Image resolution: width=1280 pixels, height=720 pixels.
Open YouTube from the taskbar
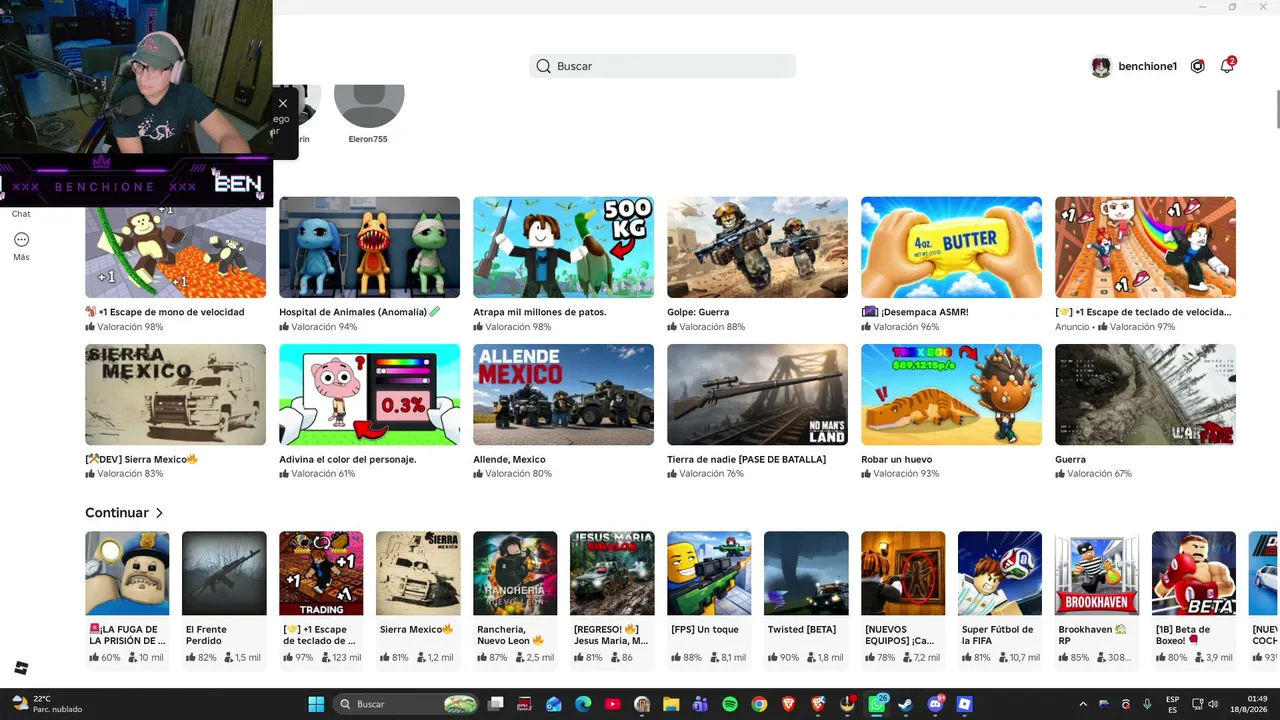pyautogui.click(x=612, y=704)
